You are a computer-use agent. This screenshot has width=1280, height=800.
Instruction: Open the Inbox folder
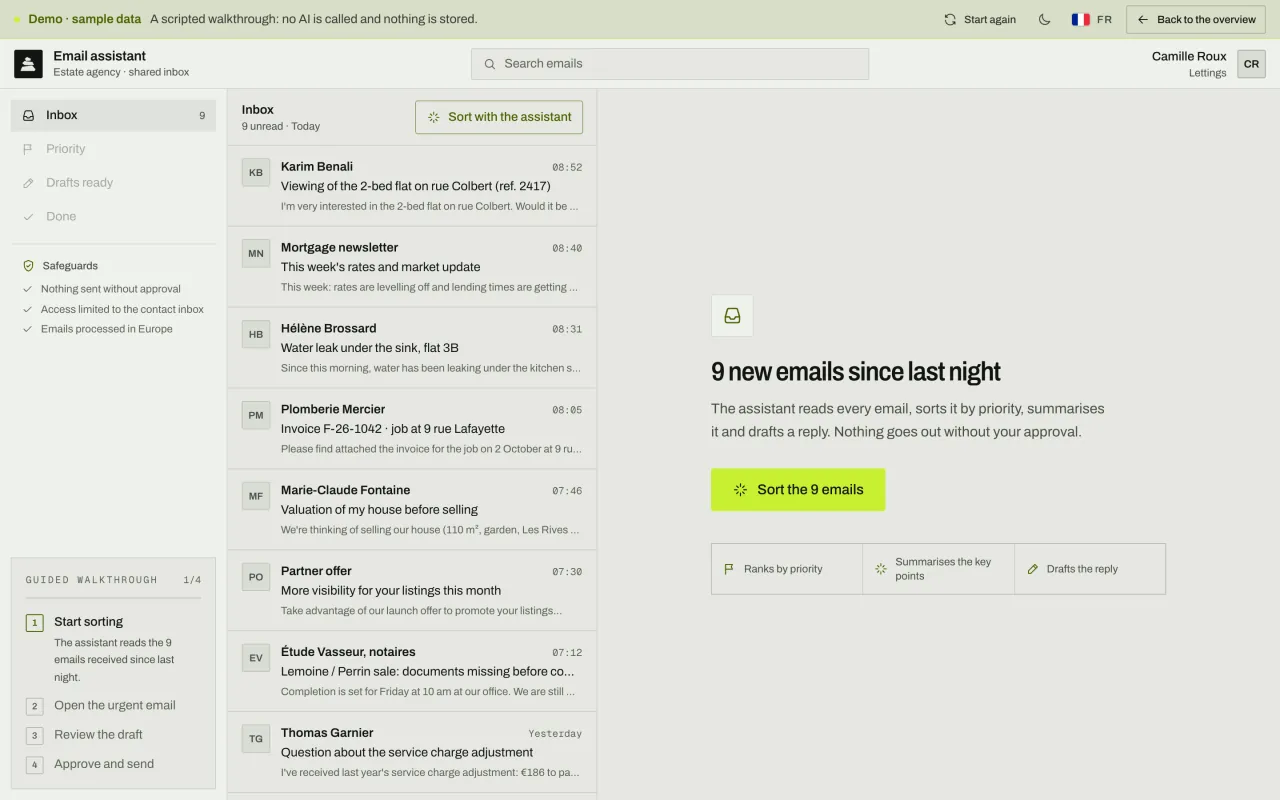(113, 115)
